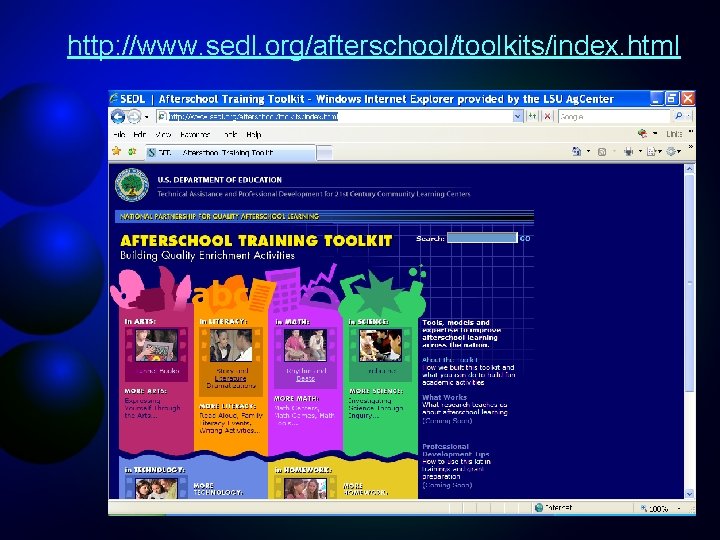Click the IE logo in the title bar
The height and width of the screenshot is (540, 720).
click(114, 98)
